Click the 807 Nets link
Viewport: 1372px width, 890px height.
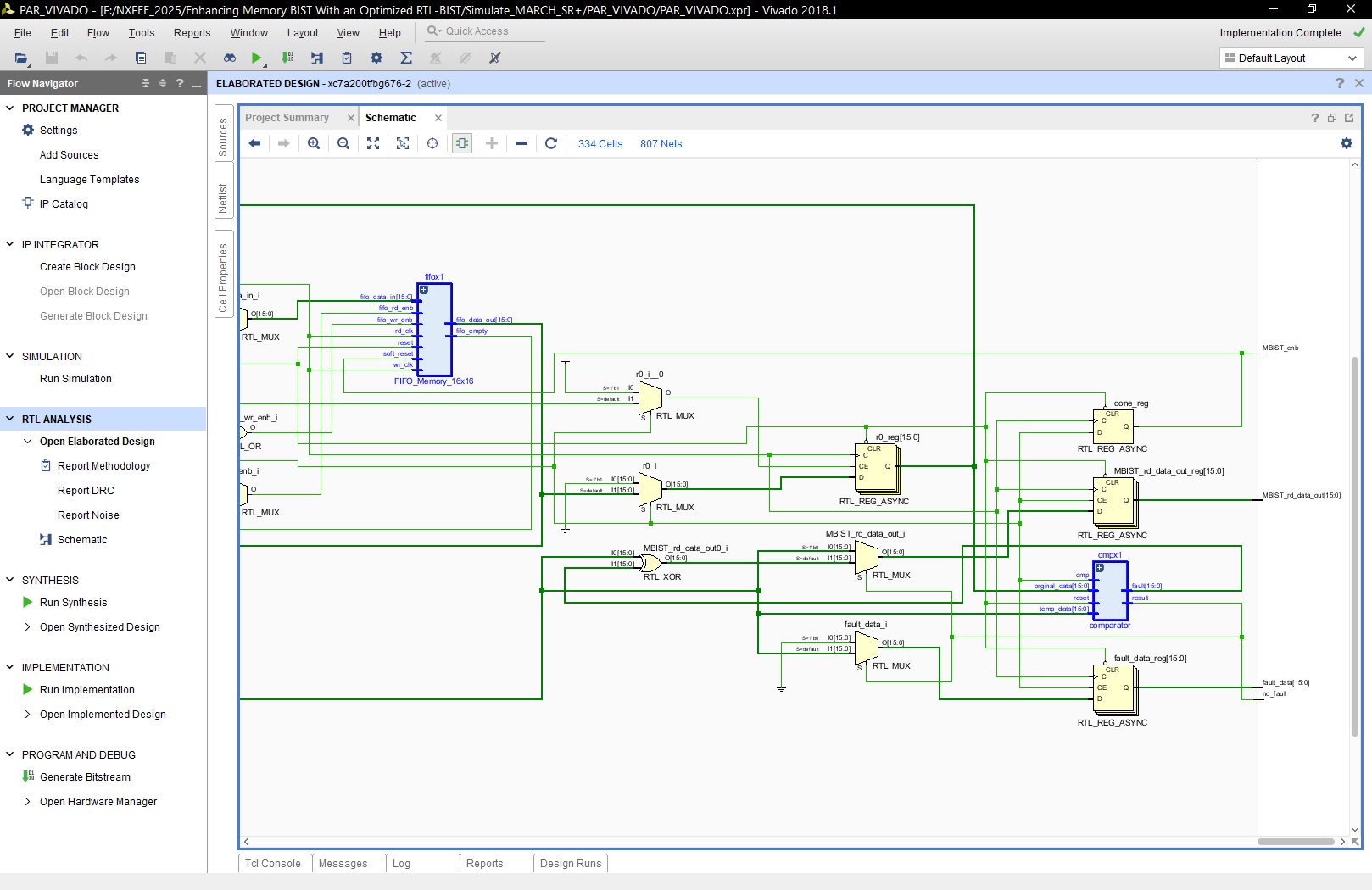(x=661, y=144)
